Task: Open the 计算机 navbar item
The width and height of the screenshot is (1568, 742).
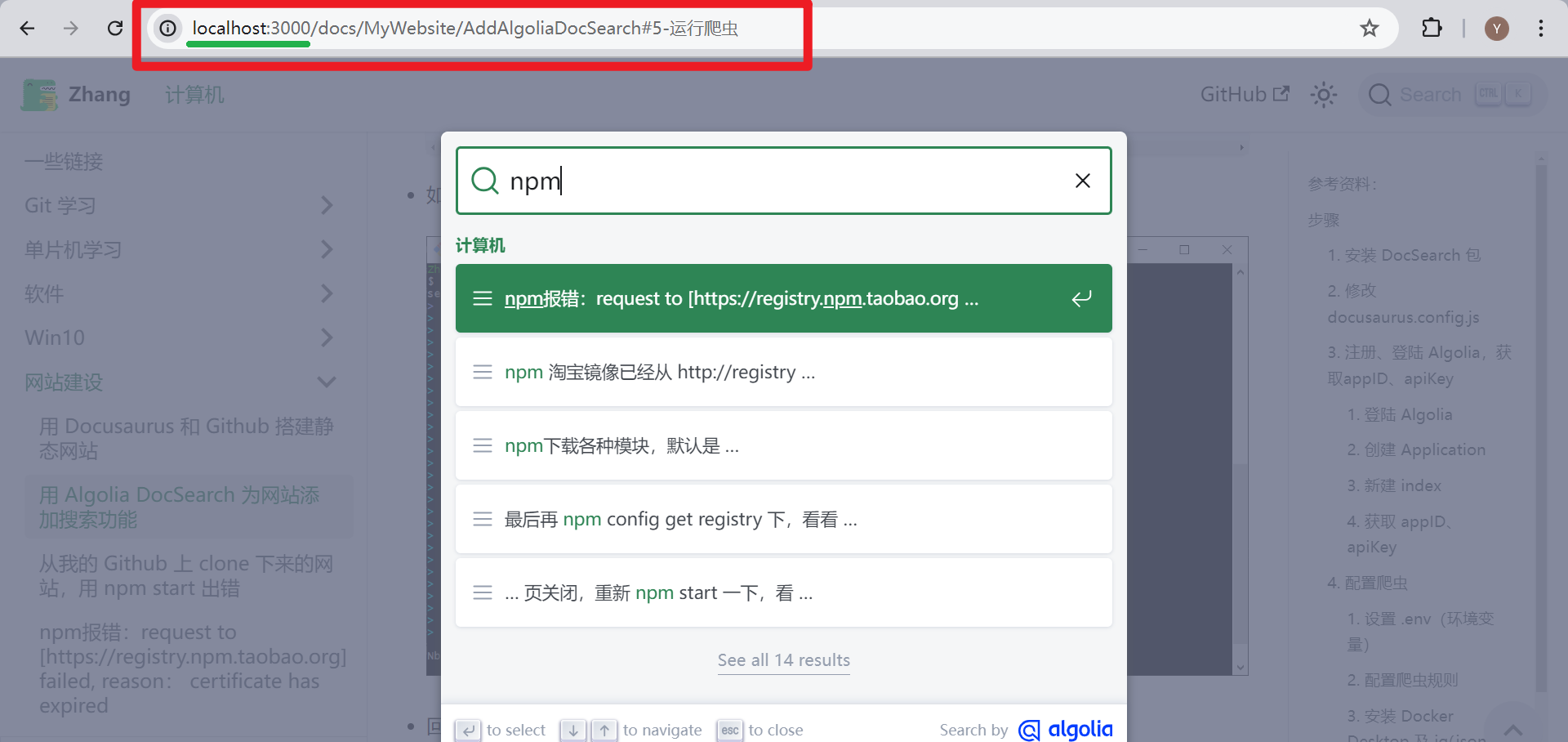Action: tap(194, 95)
